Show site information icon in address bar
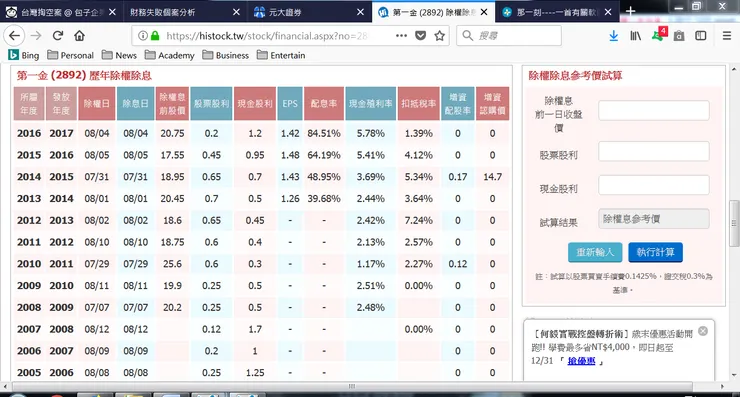 click(143, 35)
